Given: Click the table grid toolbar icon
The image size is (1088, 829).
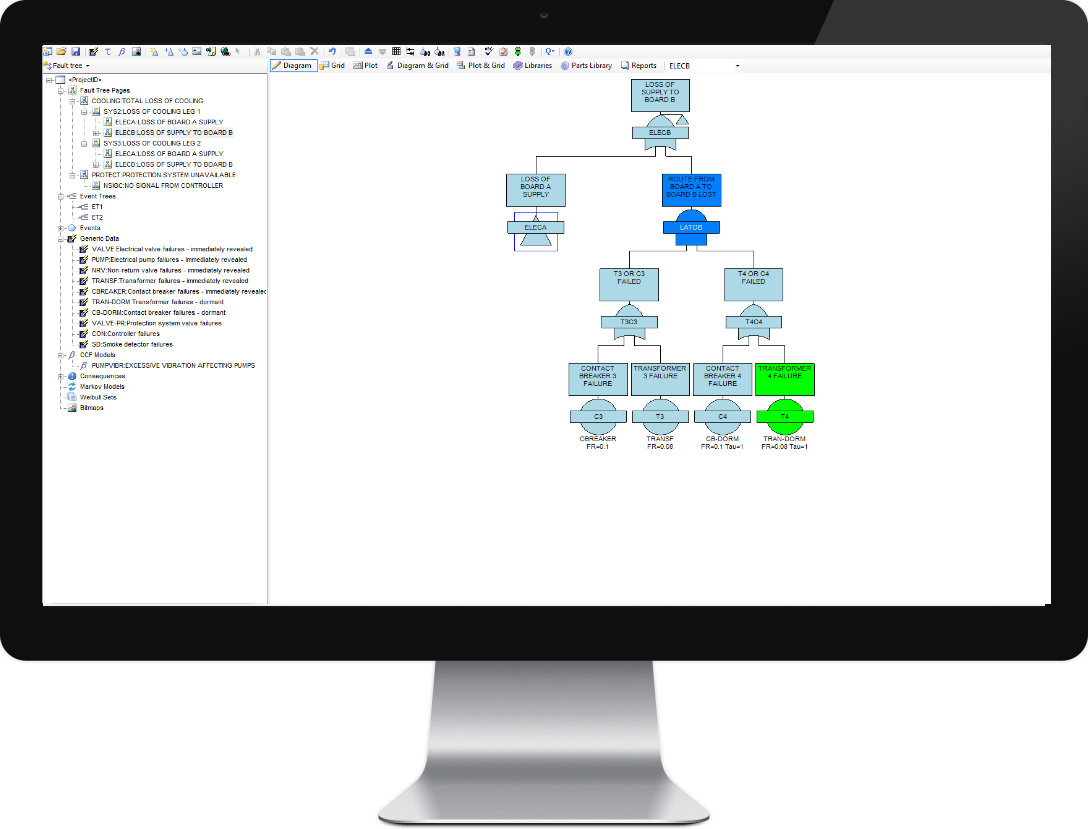Looking at the screenshot, I should (396, 51).
